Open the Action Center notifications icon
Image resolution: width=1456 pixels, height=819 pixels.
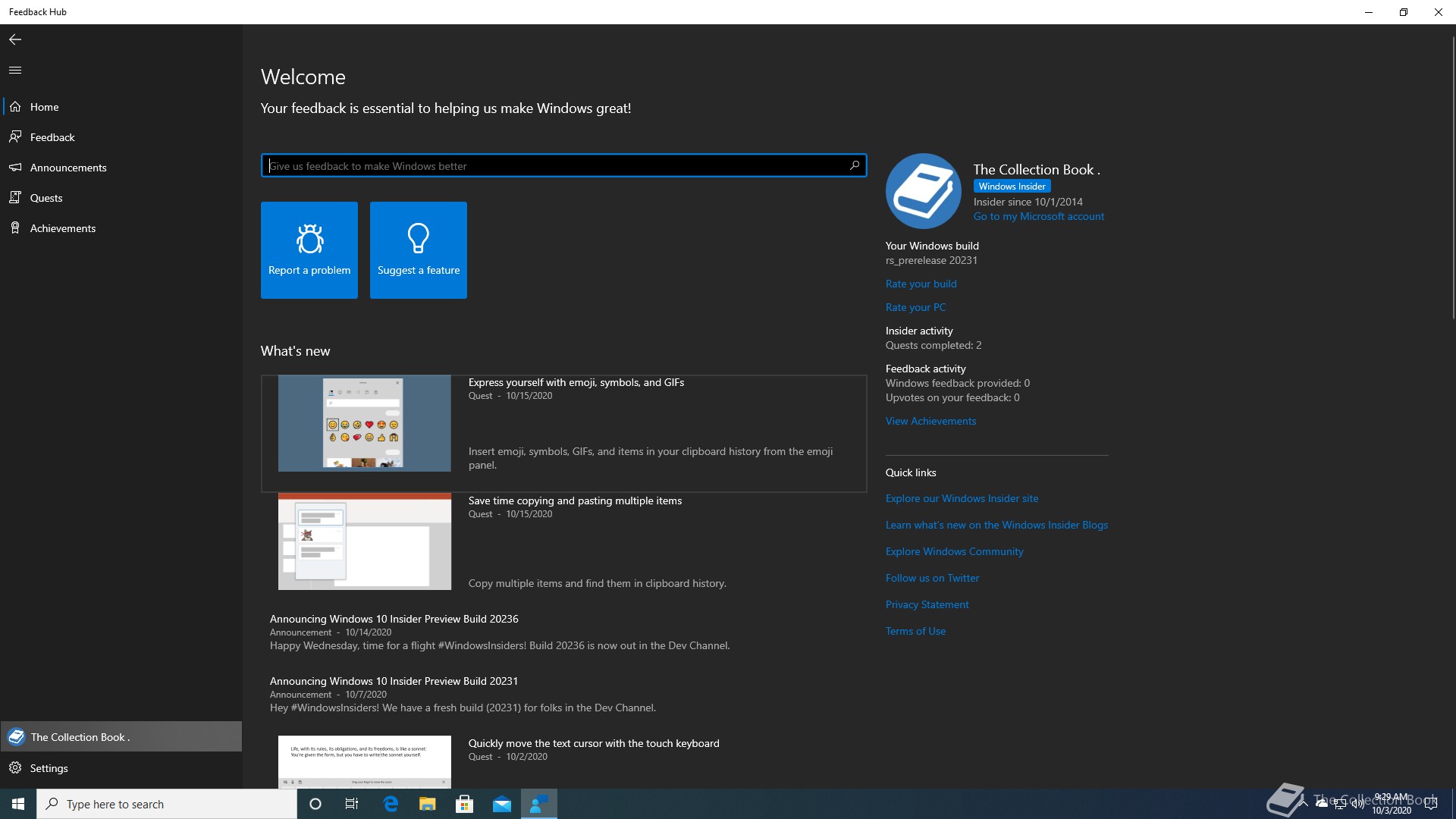click(1432, 804)
